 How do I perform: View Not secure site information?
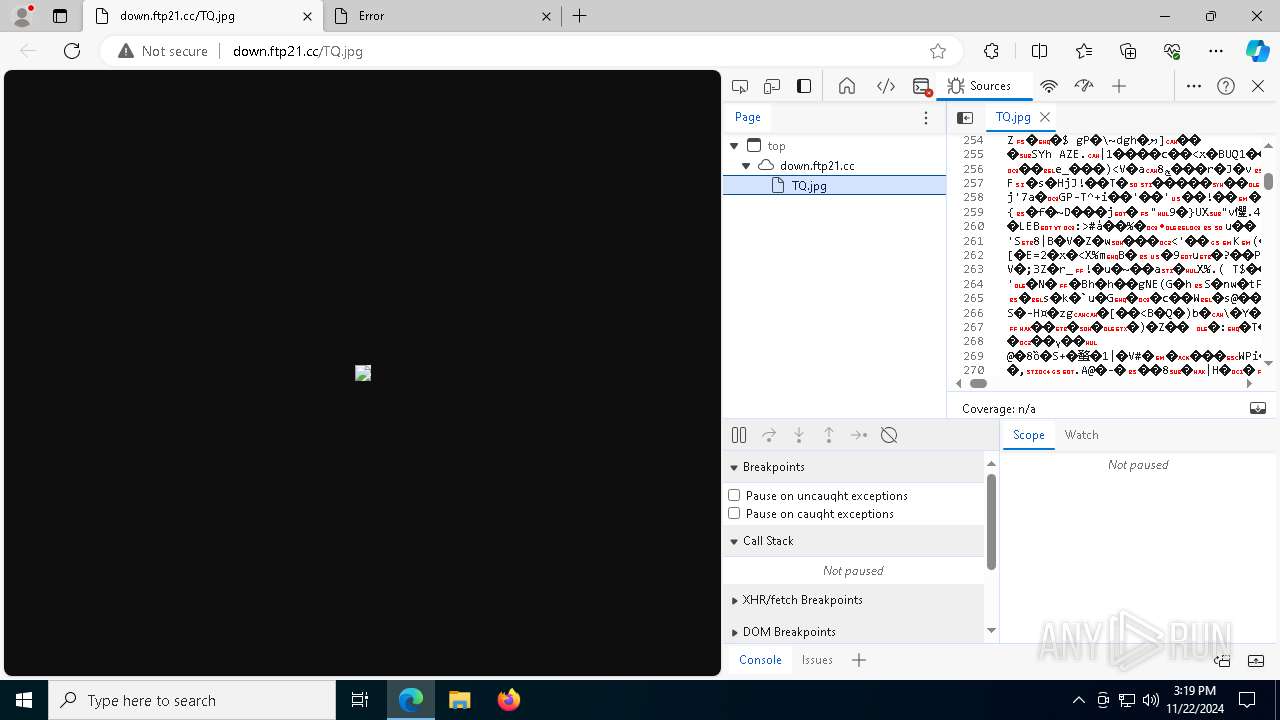163,51
